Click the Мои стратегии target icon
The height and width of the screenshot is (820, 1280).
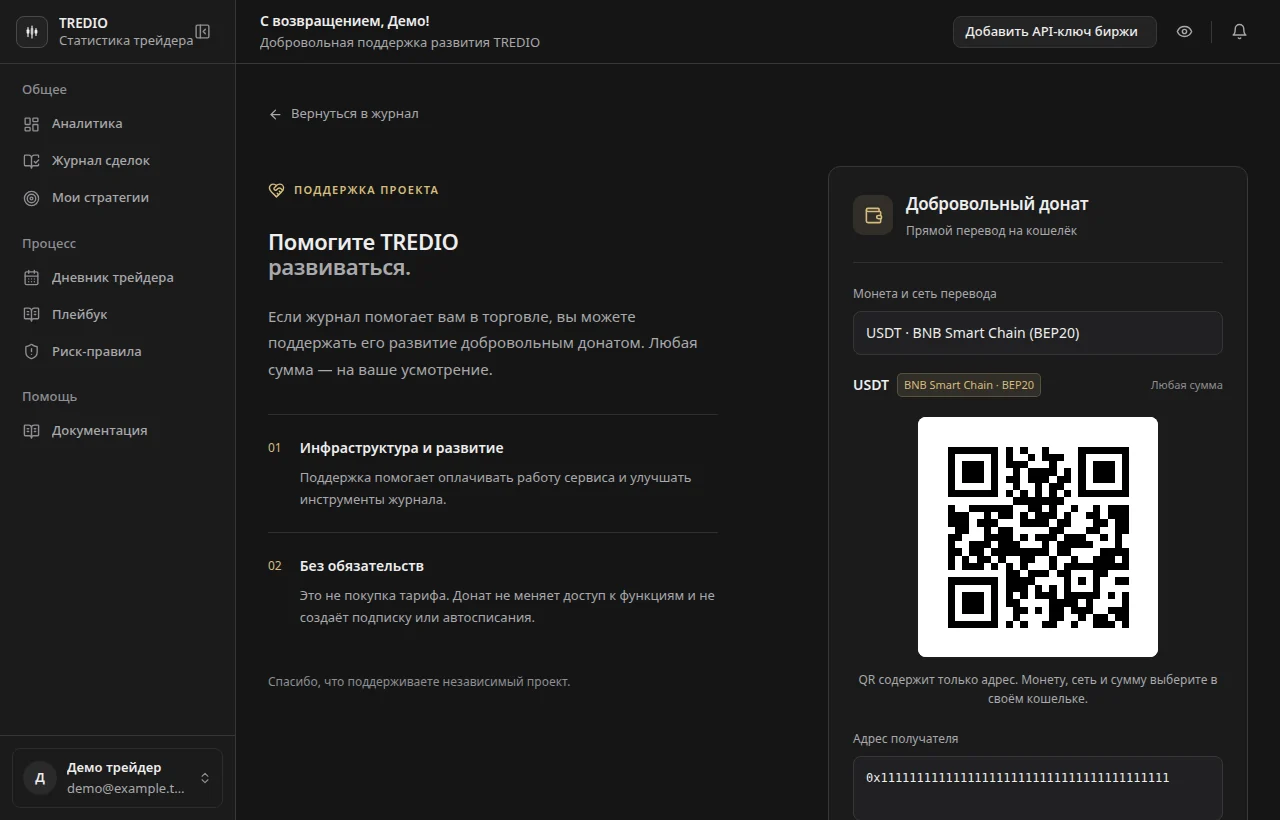pos(32,198)
